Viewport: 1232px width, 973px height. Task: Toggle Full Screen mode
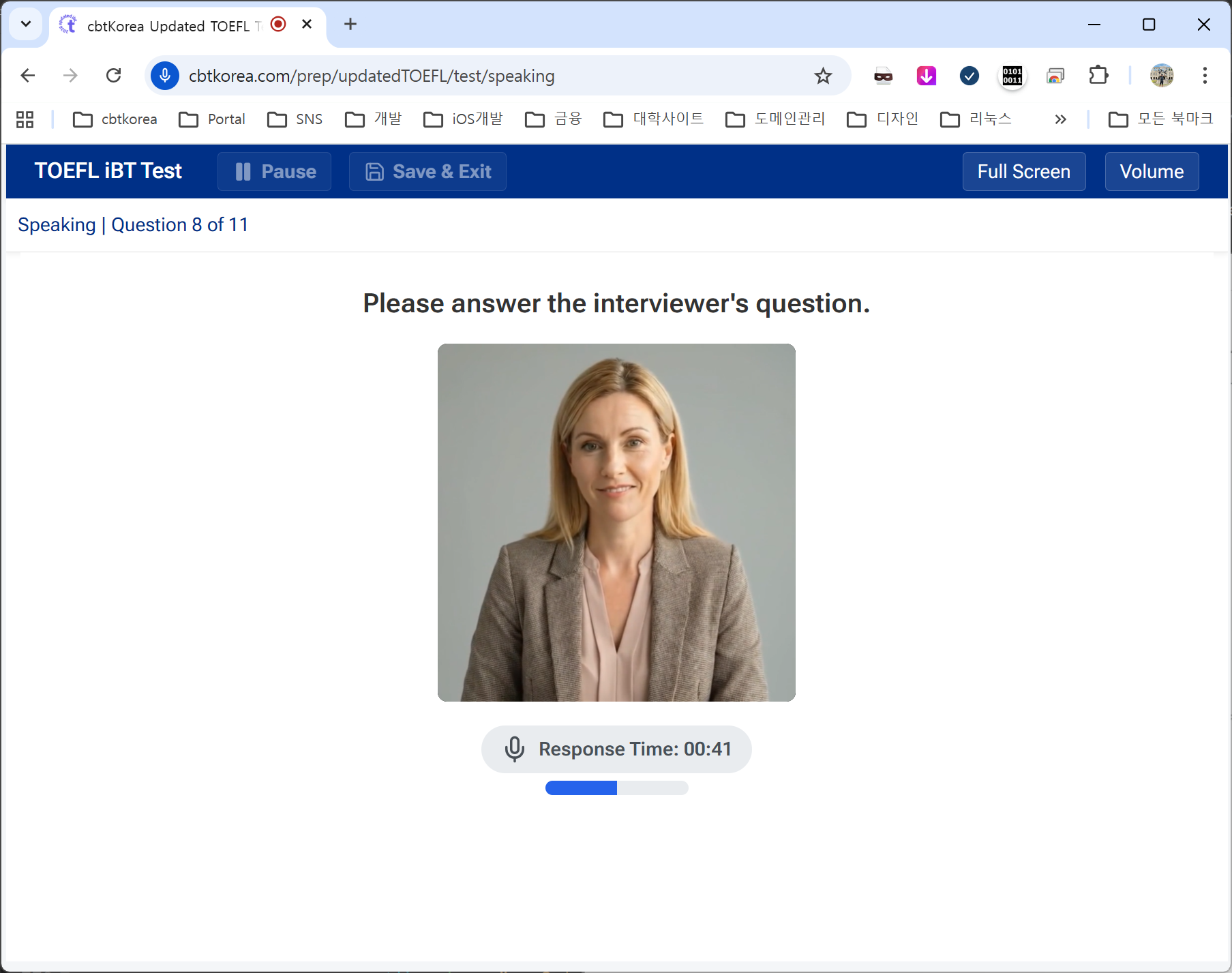[x=1023, y=172]
